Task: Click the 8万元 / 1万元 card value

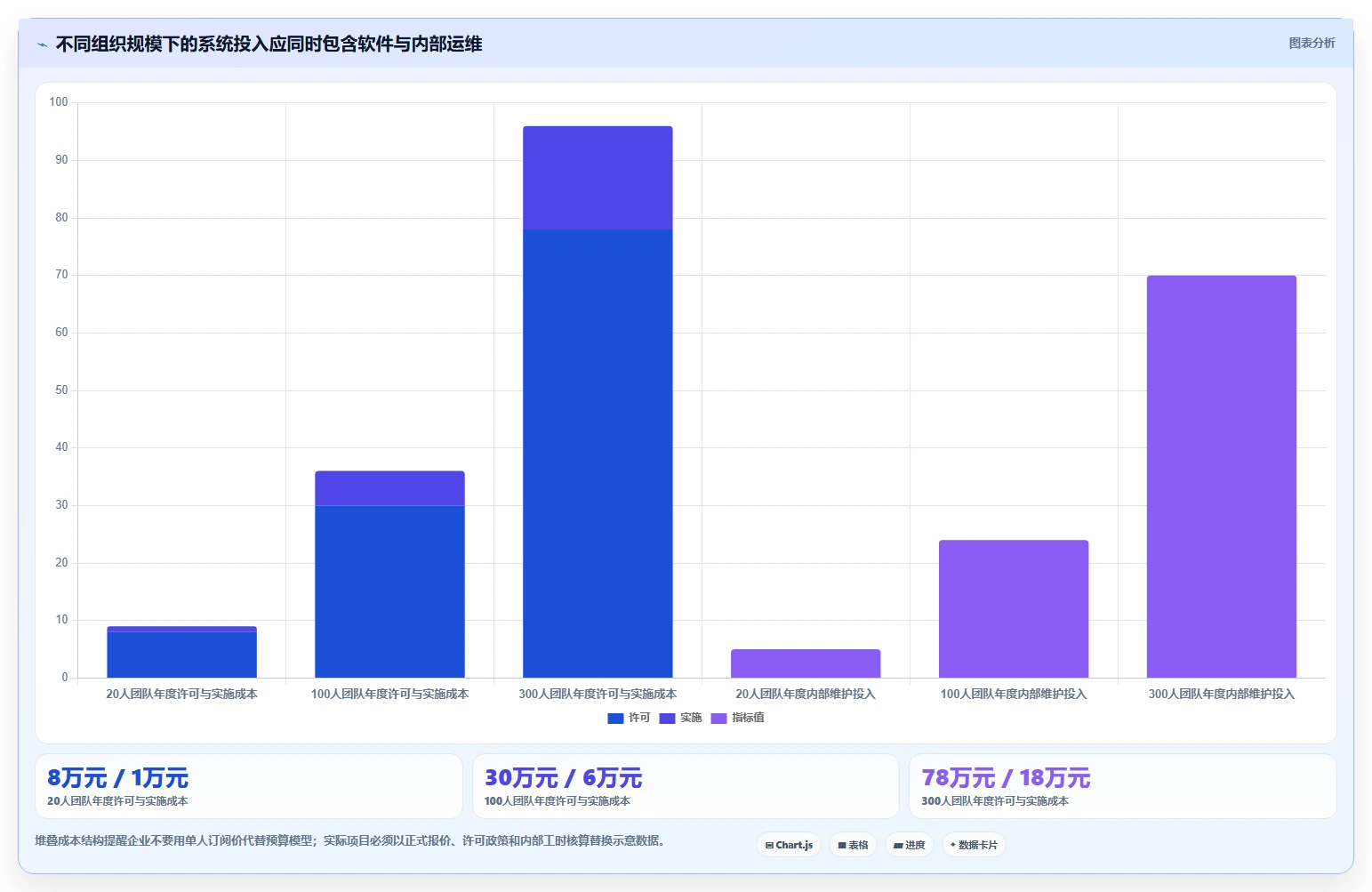Action: (x=117, y=778)
